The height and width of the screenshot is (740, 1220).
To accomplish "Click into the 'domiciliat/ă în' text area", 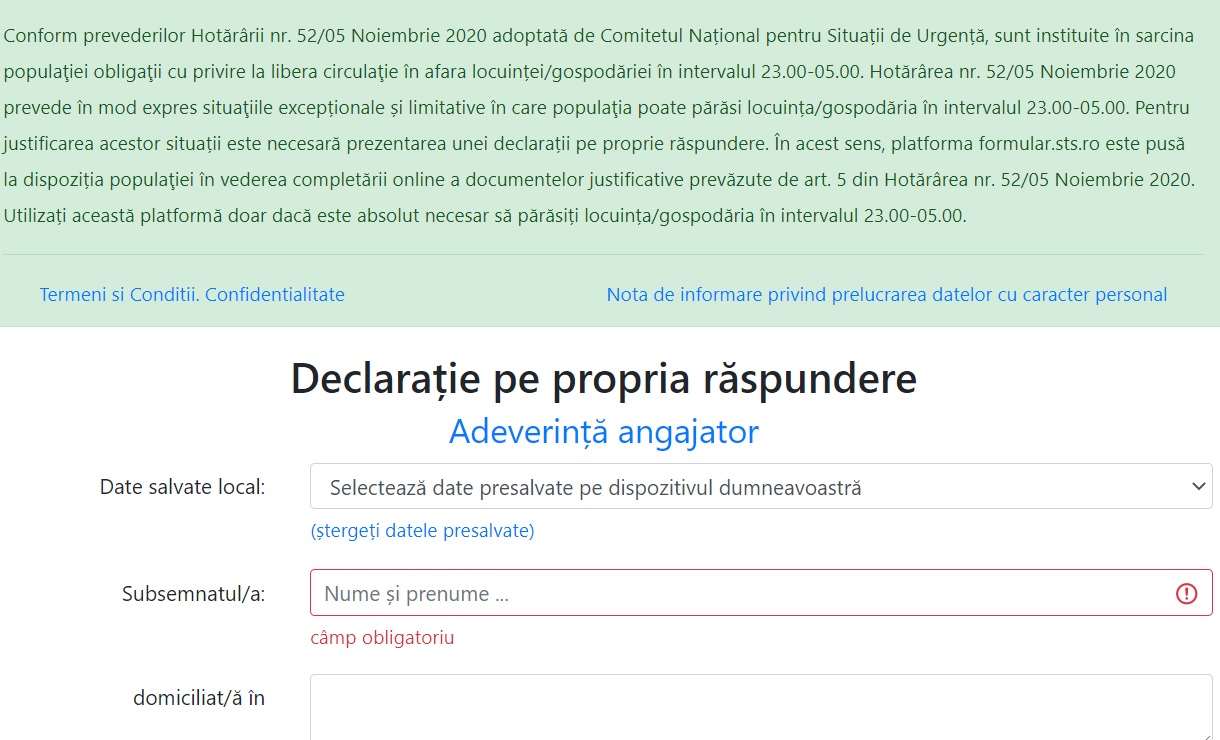I will click(760, 706).
